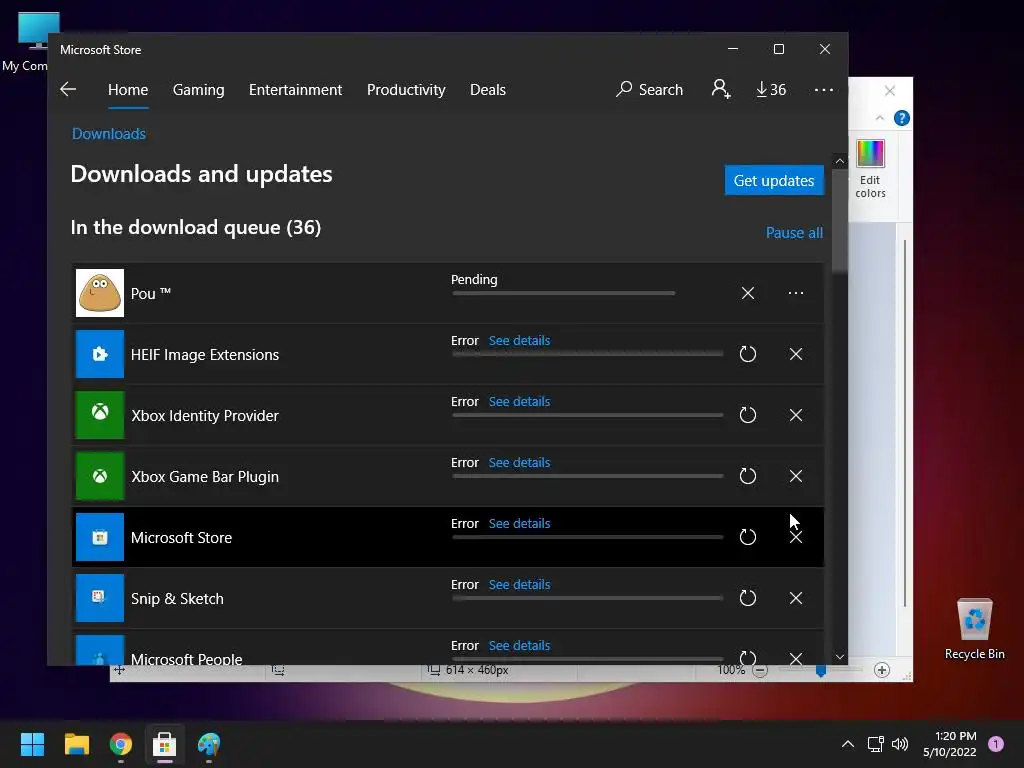Show hidden system tray icons
This screenshot has width=1024, height=768.
(848, 744)
